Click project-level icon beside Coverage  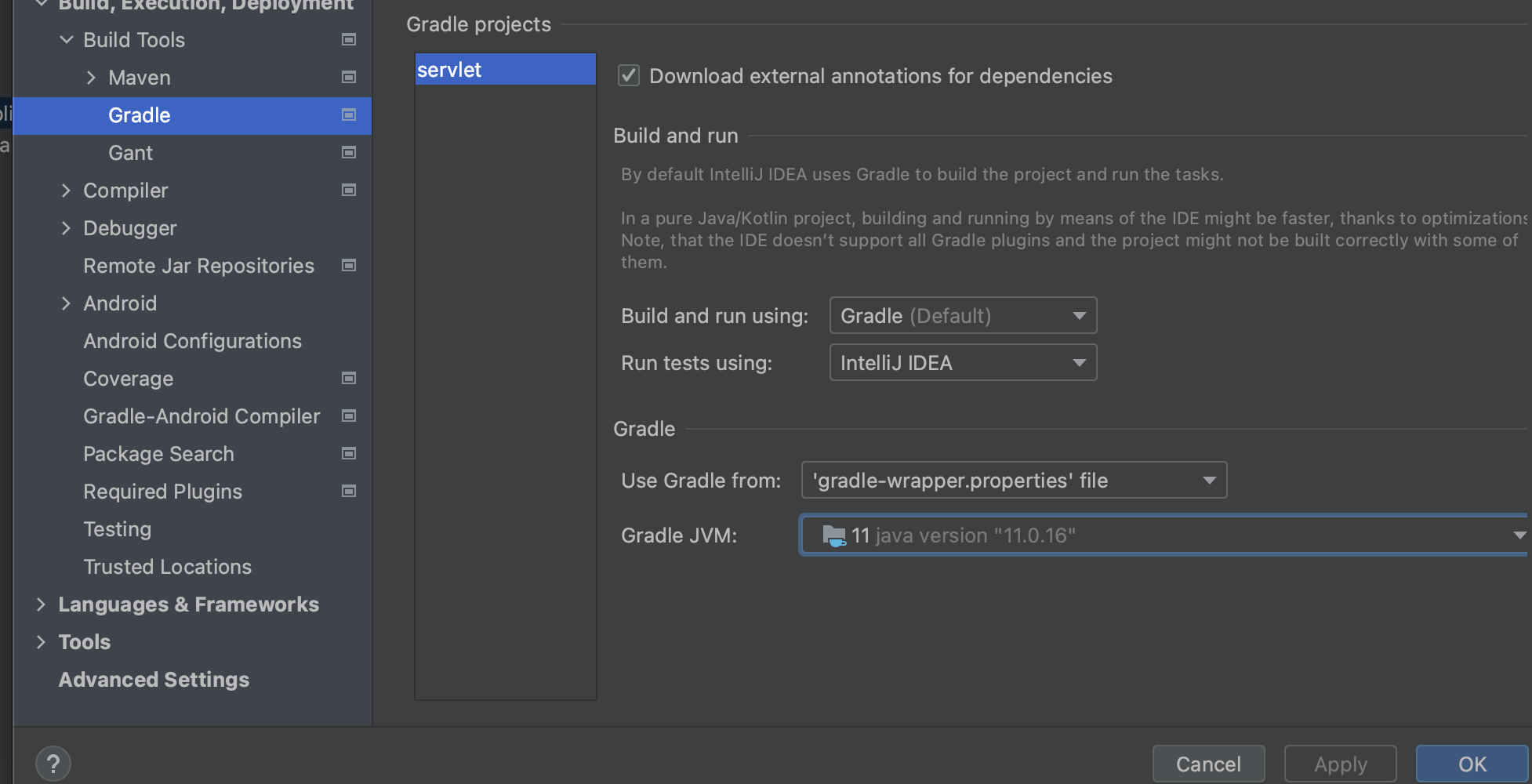pos(349,378)
